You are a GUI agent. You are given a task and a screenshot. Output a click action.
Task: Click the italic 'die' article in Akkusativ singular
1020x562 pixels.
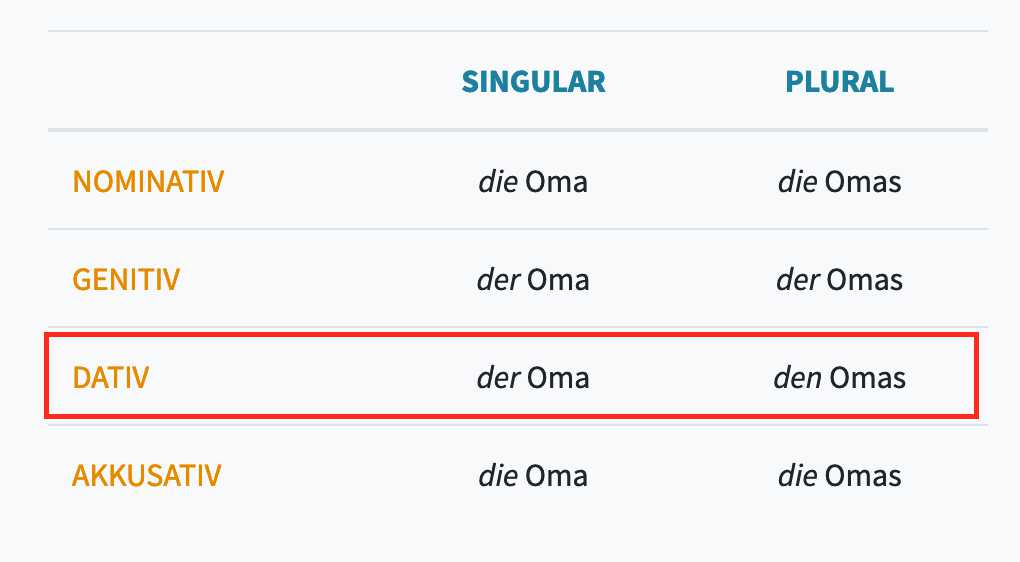pos(498,475)
